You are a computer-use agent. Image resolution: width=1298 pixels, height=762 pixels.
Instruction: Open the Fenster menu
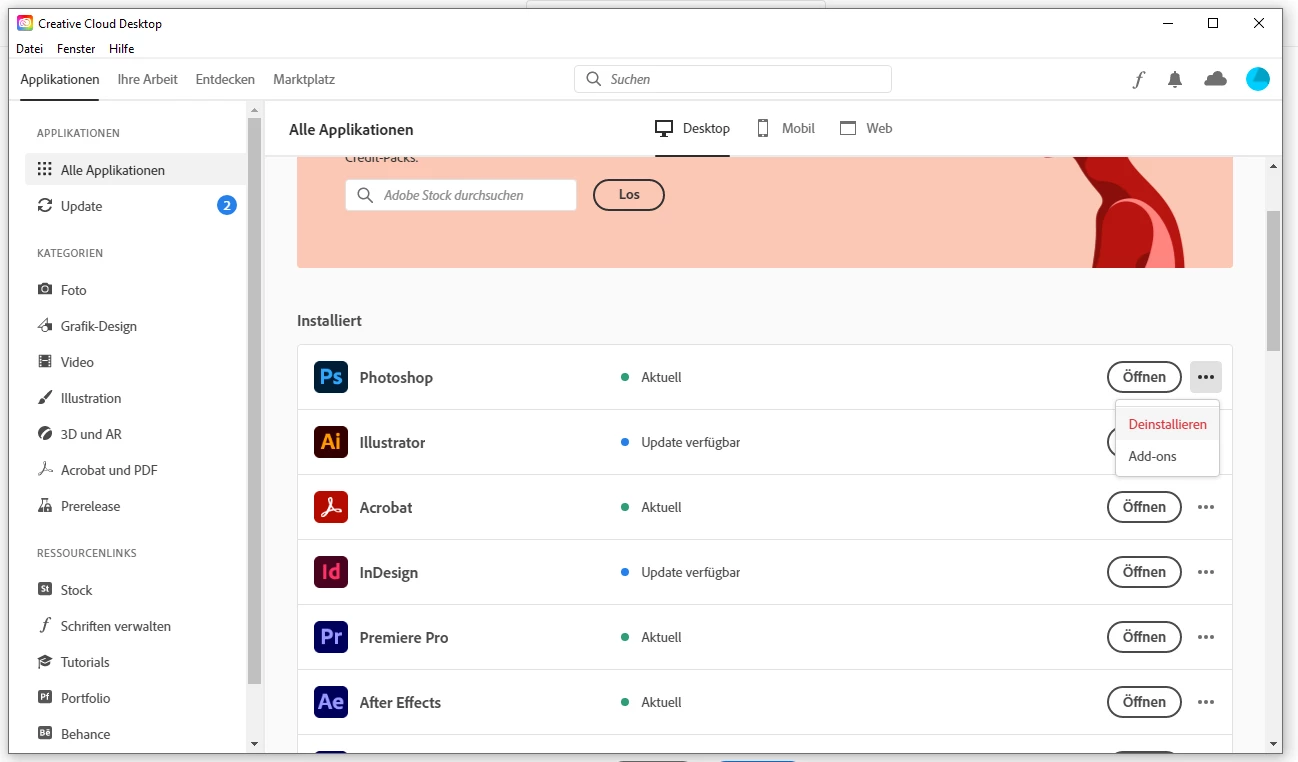[76, 49]
